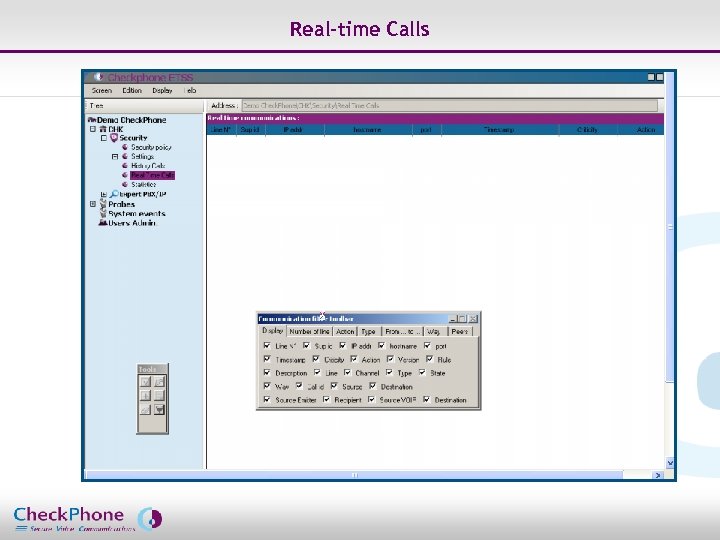Click the icon beside History Calls
The width and height of the screenshot is (720, 540).
point(125,165)
